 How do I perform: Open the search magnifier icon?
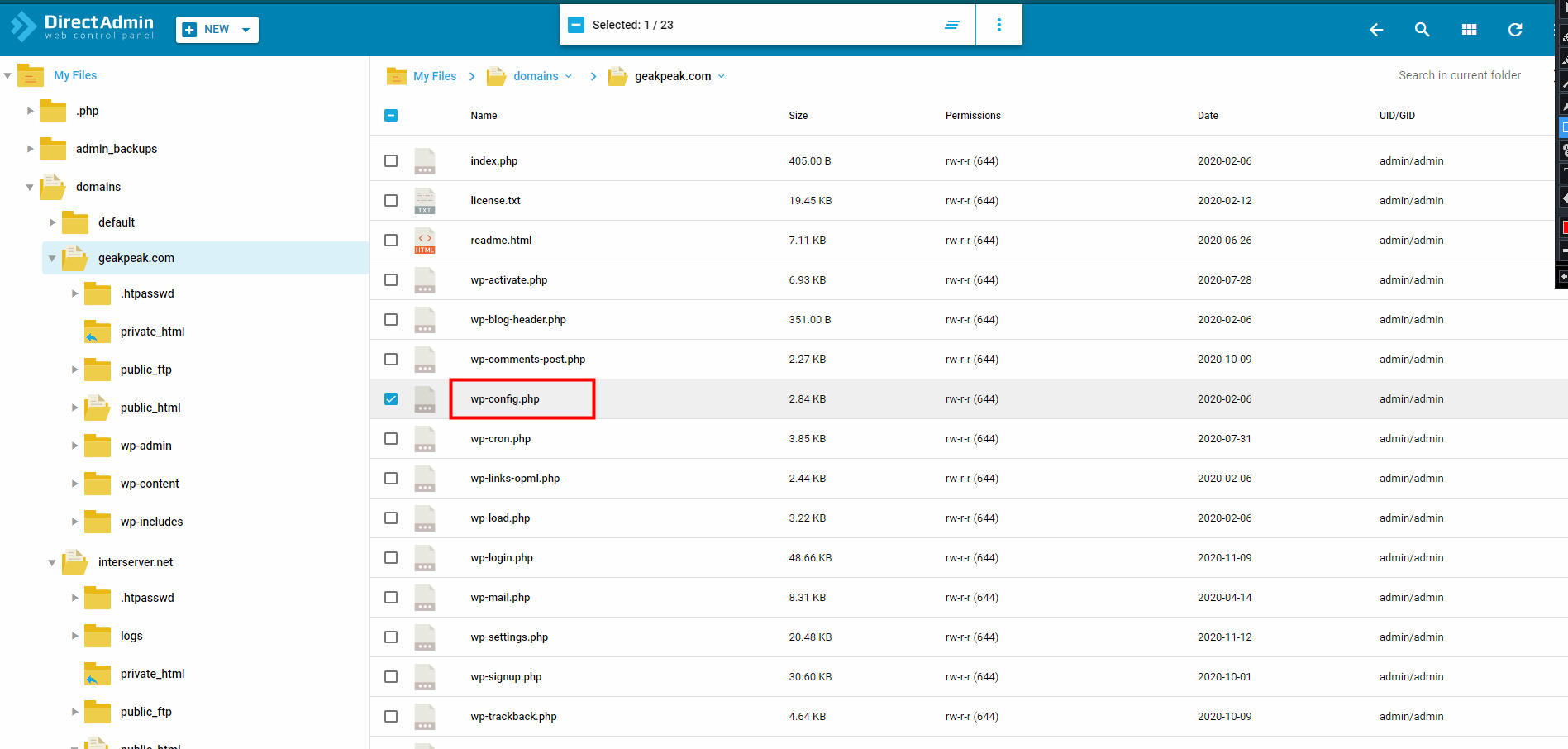[x=1422, y=30]
